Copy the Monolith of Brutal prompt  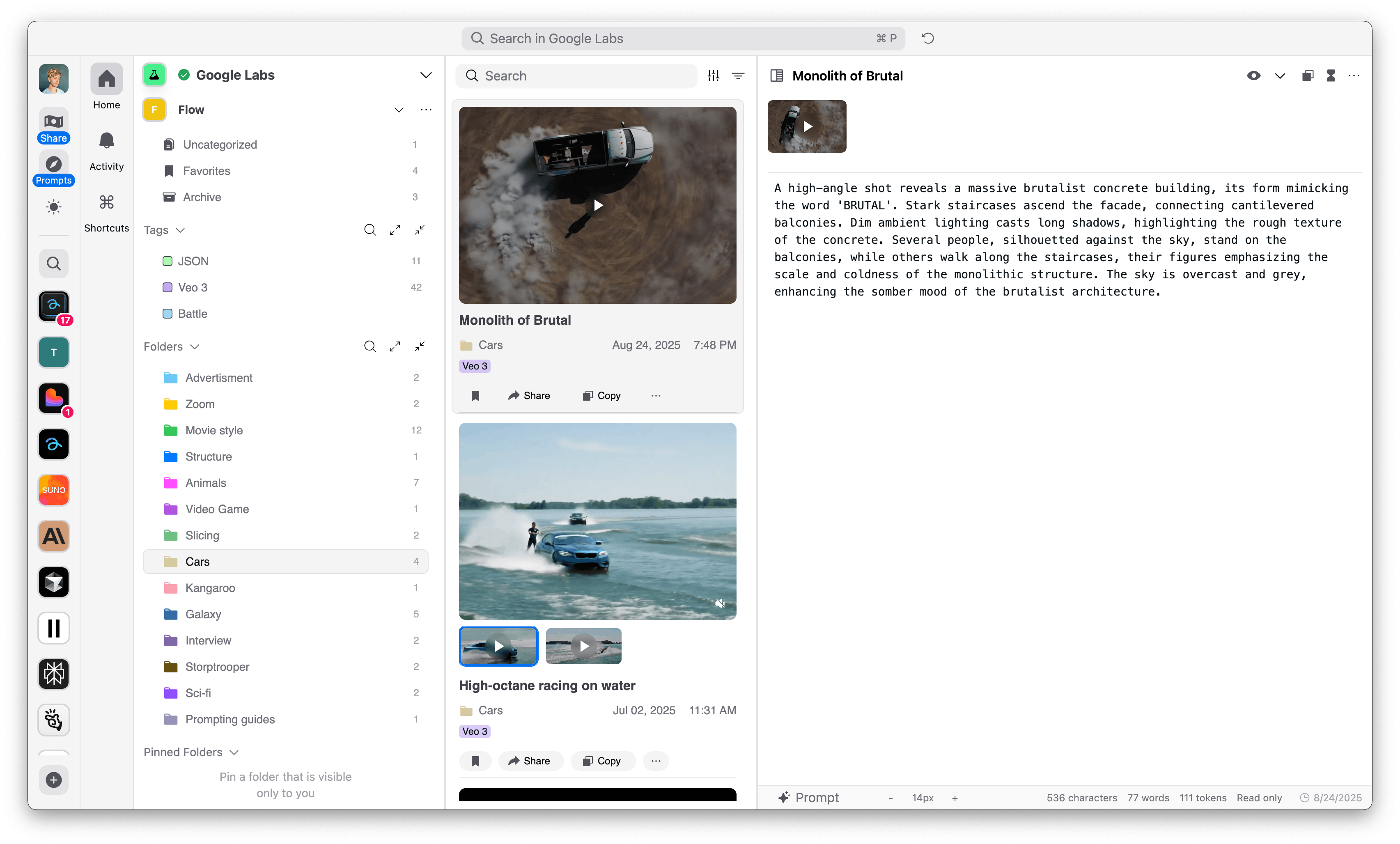[602, 396]
